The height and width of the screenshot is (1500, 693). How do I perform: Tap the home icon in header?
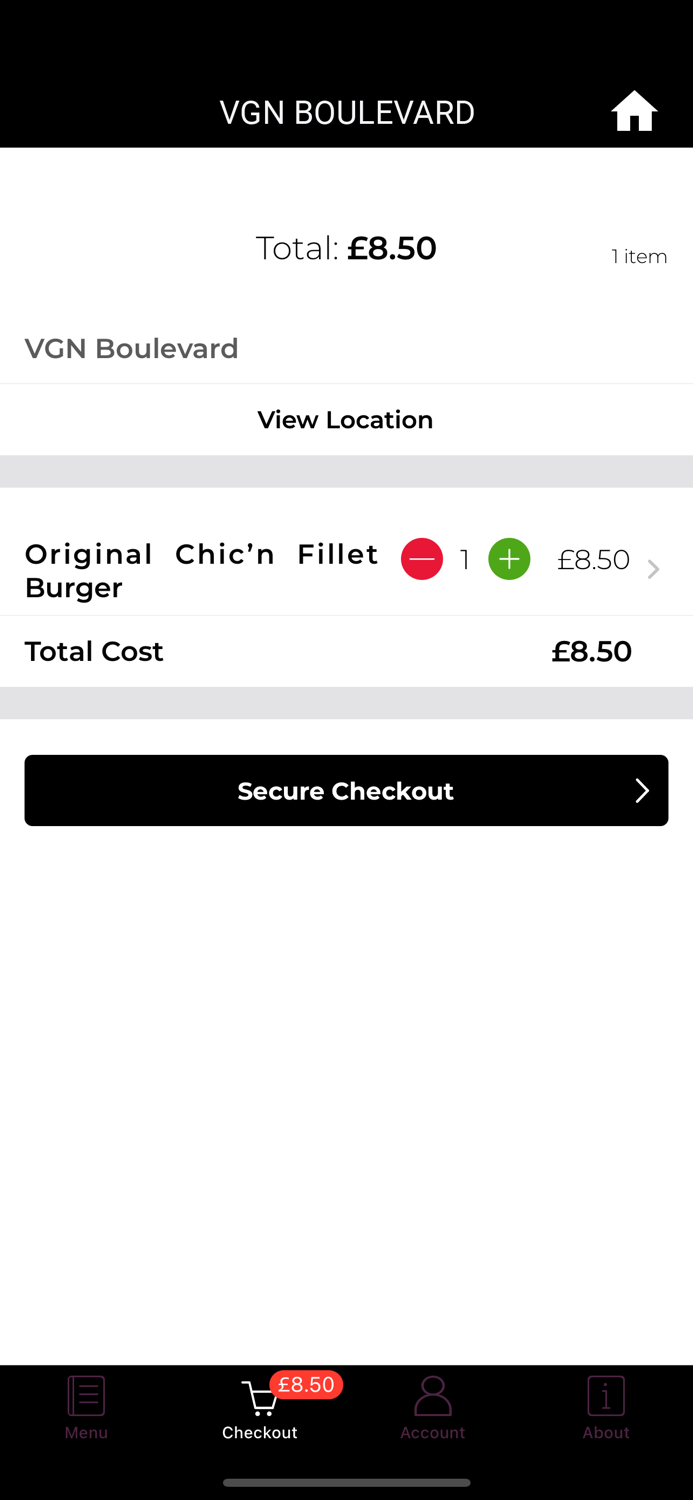(x=634, y=111)
